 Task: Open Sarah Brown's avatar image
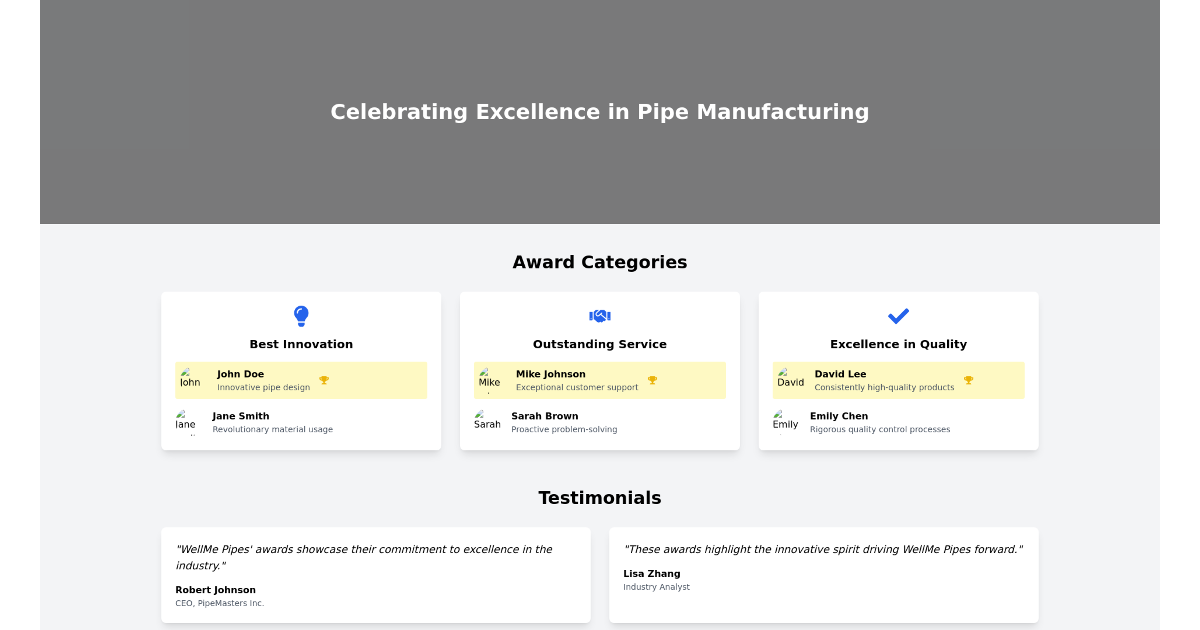click(487, 422)
